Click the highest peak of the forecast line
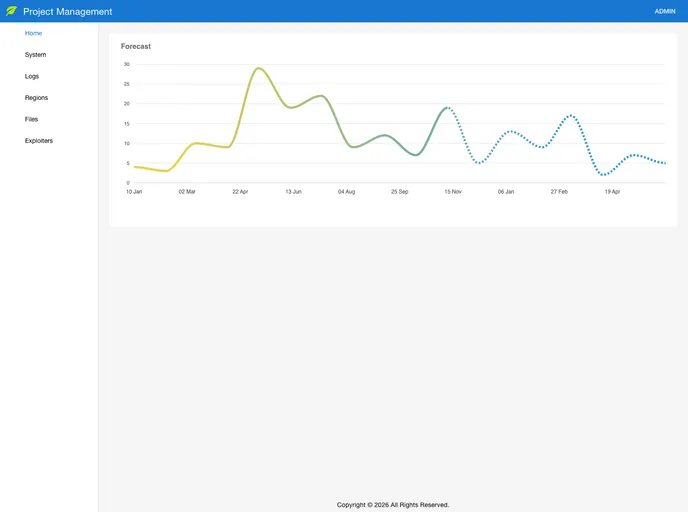This screenshot has height=512, width=688. [258, 68]
